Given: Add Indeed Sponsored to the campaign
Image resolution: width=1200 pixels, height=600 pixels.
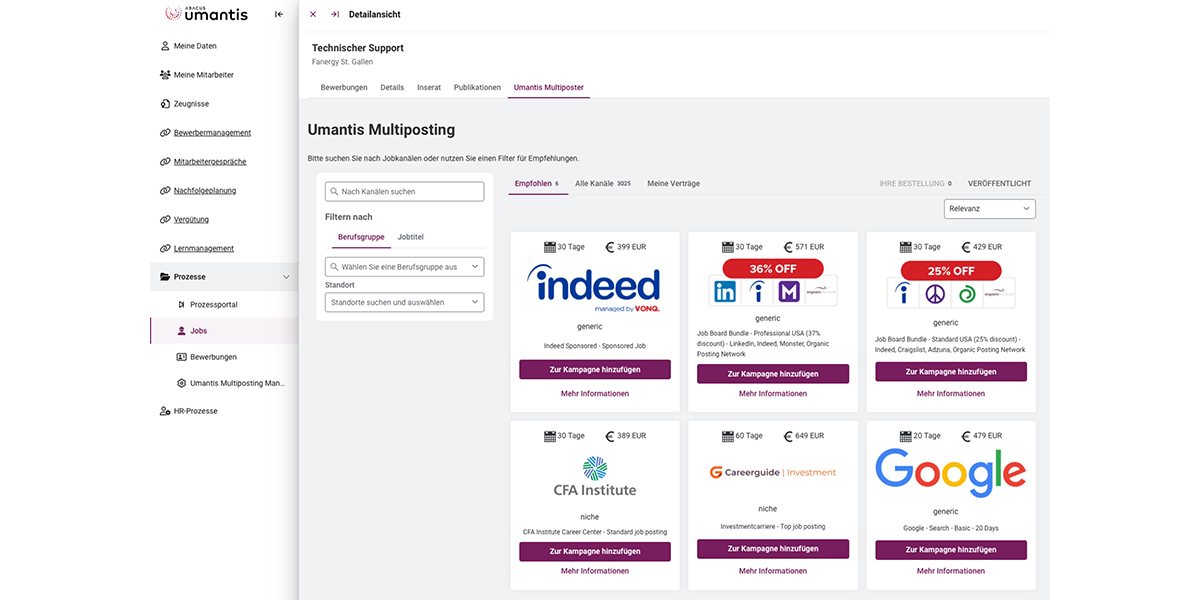Looking at the screenshot, I should [x=594, y=369].
